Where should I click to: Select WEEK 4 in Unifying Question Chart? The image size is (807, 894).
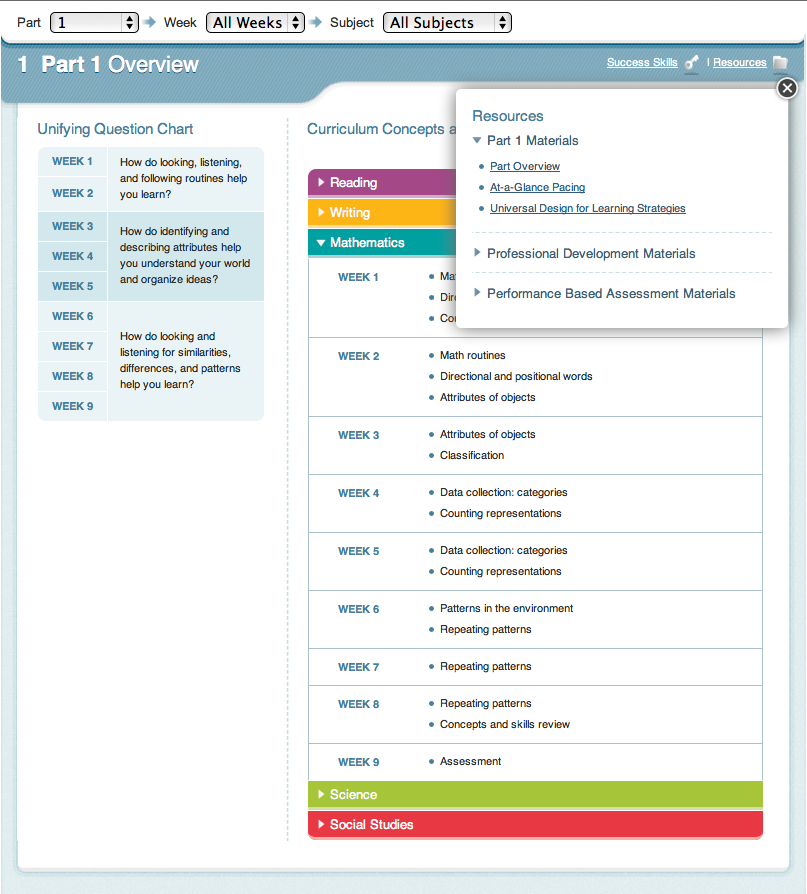tap(72, 256)
